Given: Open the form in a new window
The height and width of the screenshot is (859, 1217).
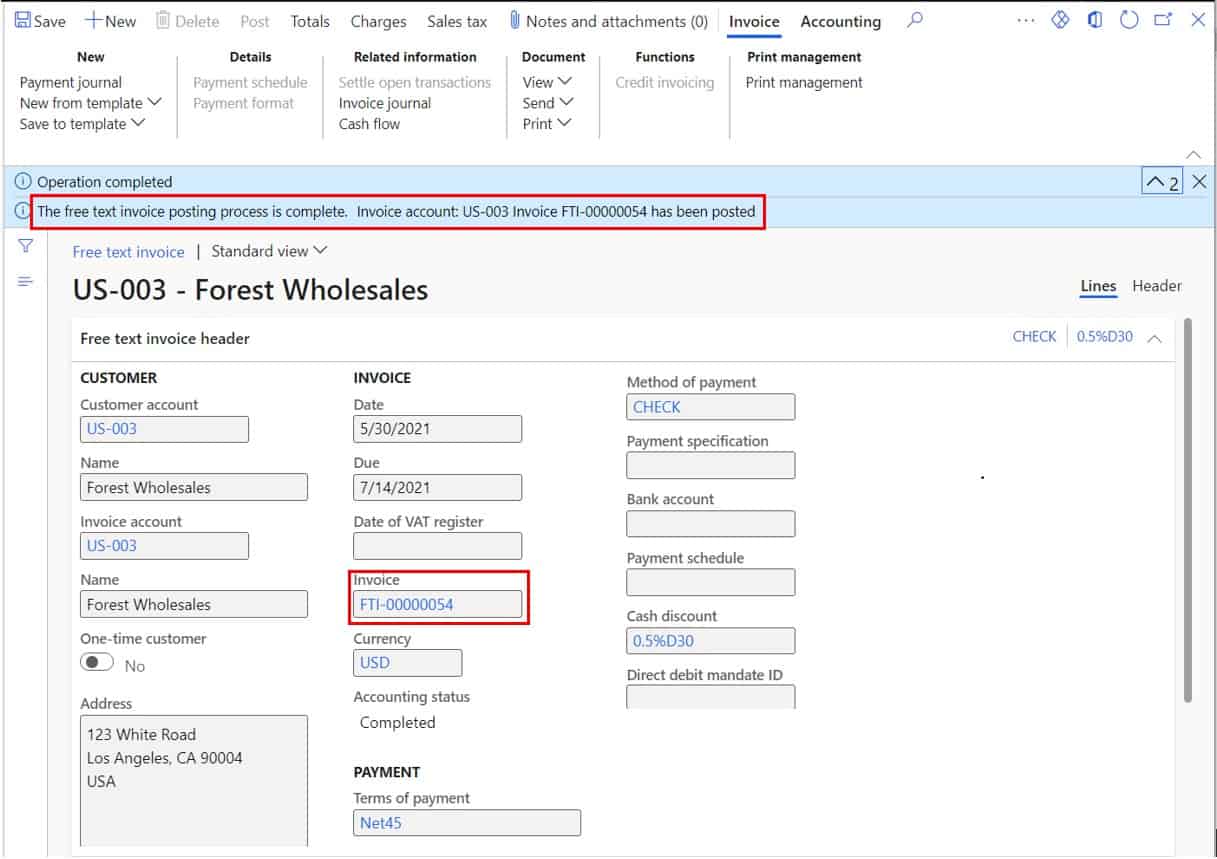Looking at the screenshot, I should click(1163, 19).
